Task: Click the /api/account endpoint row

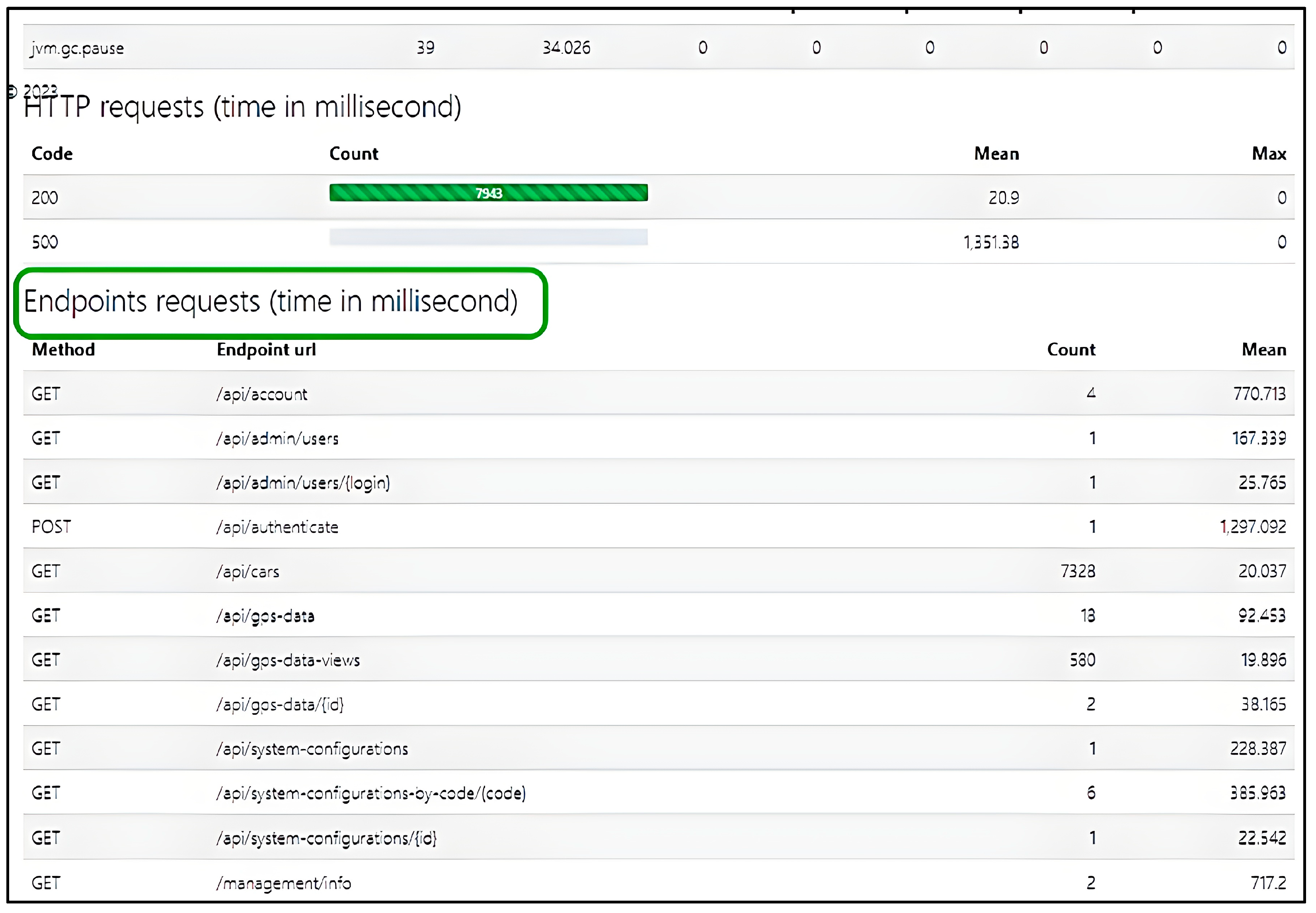Action: pyautogui.click(x=261, y=394)
